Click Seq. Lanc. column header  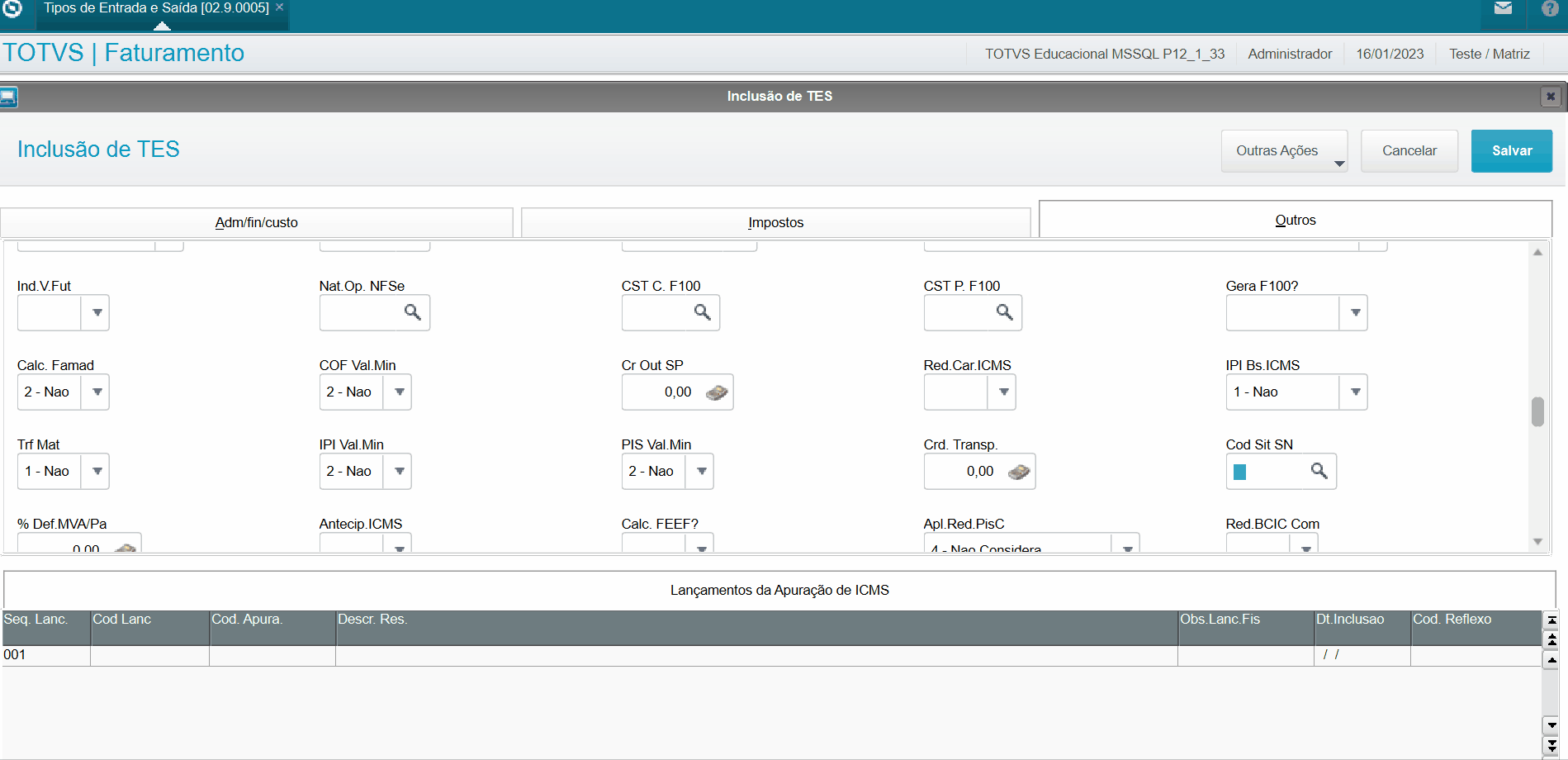click(46, 628)
